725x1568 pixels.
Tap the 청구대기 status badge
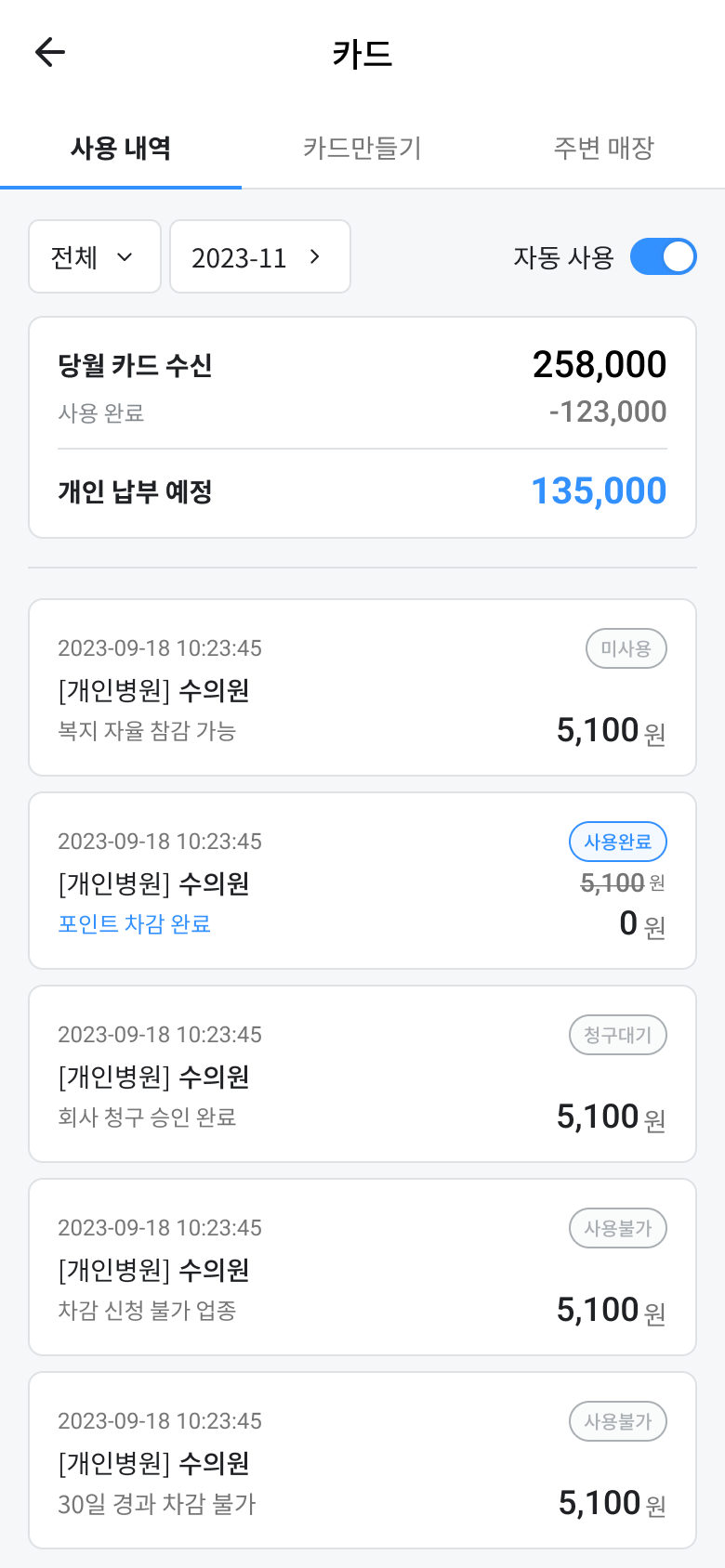[617, 1035]
